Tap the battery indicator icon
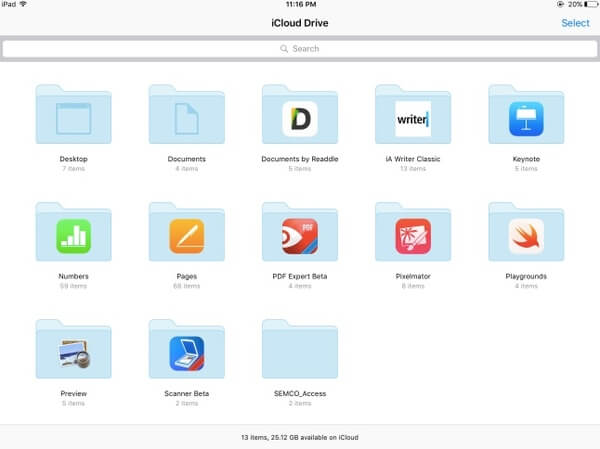This screenshot has width=600, height=449. click(591, 4)
